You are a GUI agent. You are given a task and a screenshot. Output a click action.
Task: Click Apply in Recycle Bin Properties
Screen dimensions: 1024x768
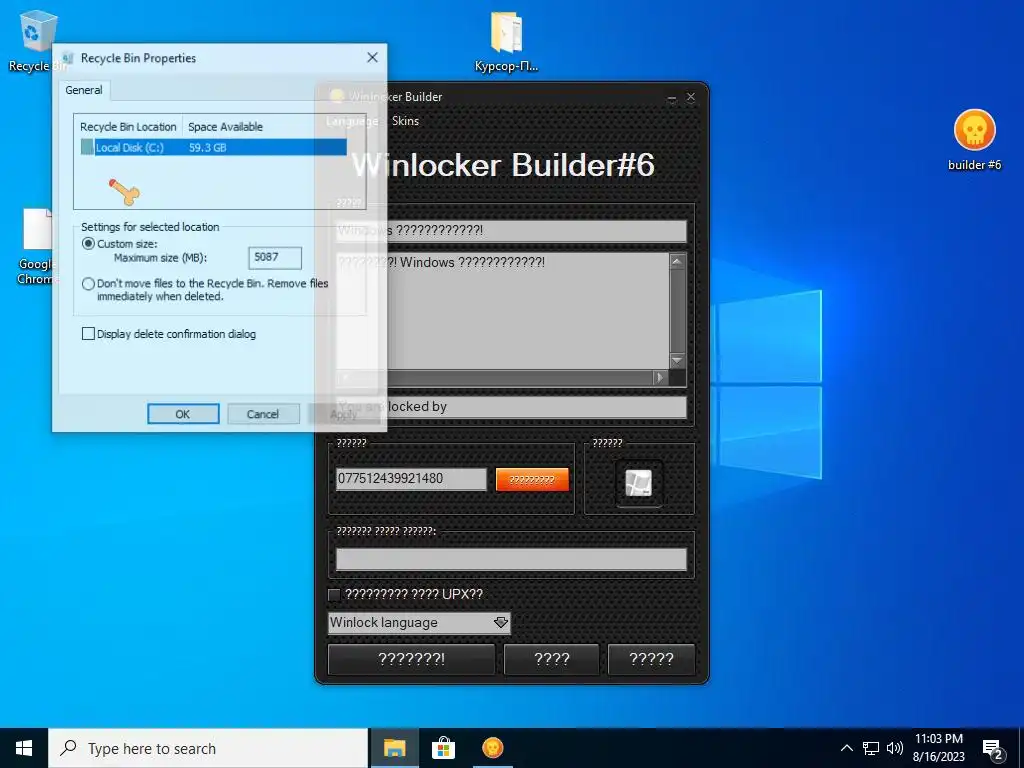344,414
